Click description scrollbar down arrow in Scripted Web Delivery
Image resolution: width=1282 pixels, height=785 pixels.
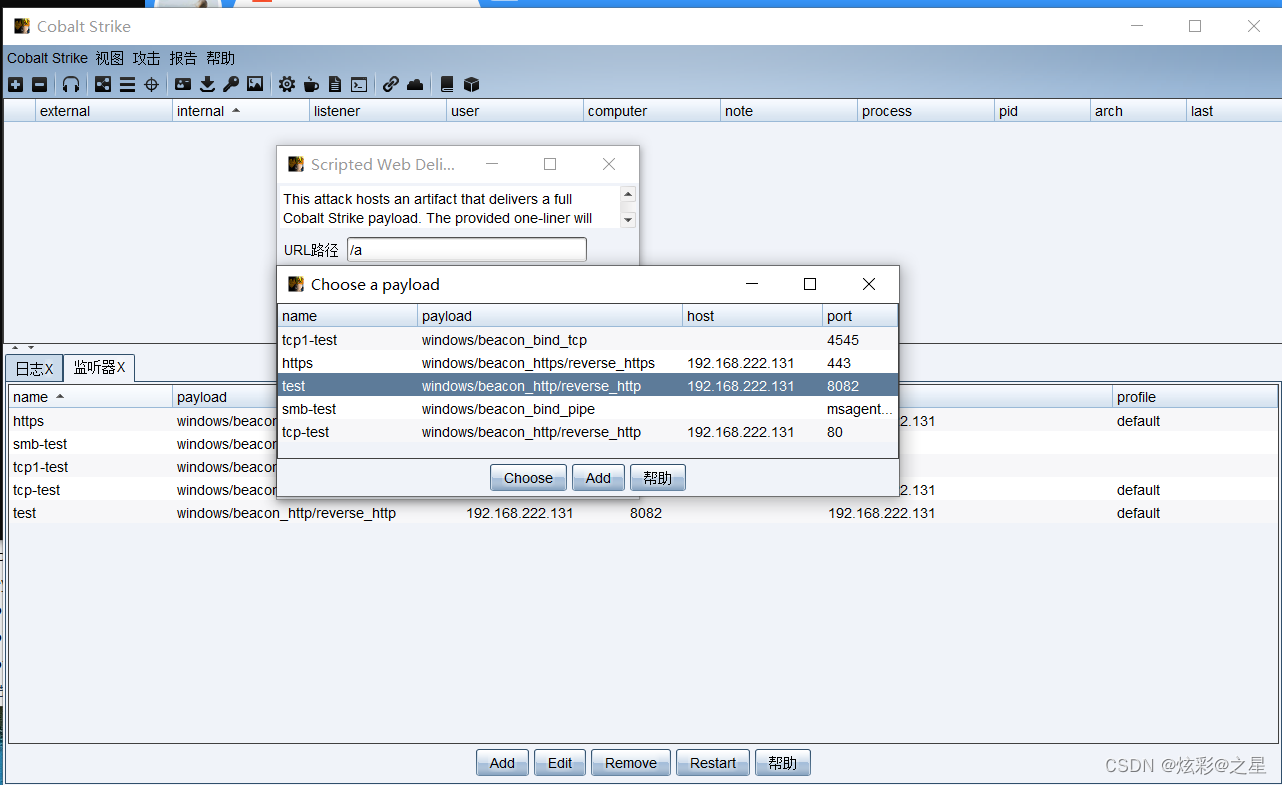628,219
